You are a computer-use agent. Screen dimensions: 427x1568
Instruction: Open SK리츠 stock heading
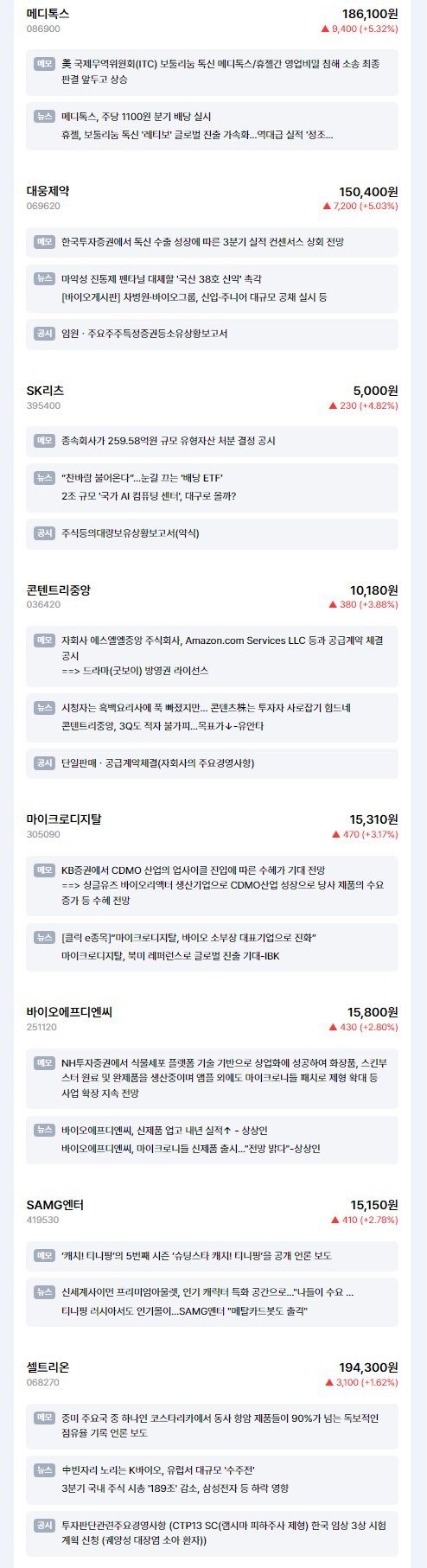click(45, 391)
